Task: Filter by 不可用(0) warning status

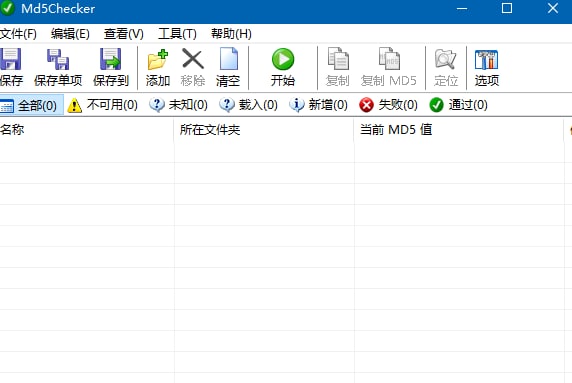Action: 103,105
